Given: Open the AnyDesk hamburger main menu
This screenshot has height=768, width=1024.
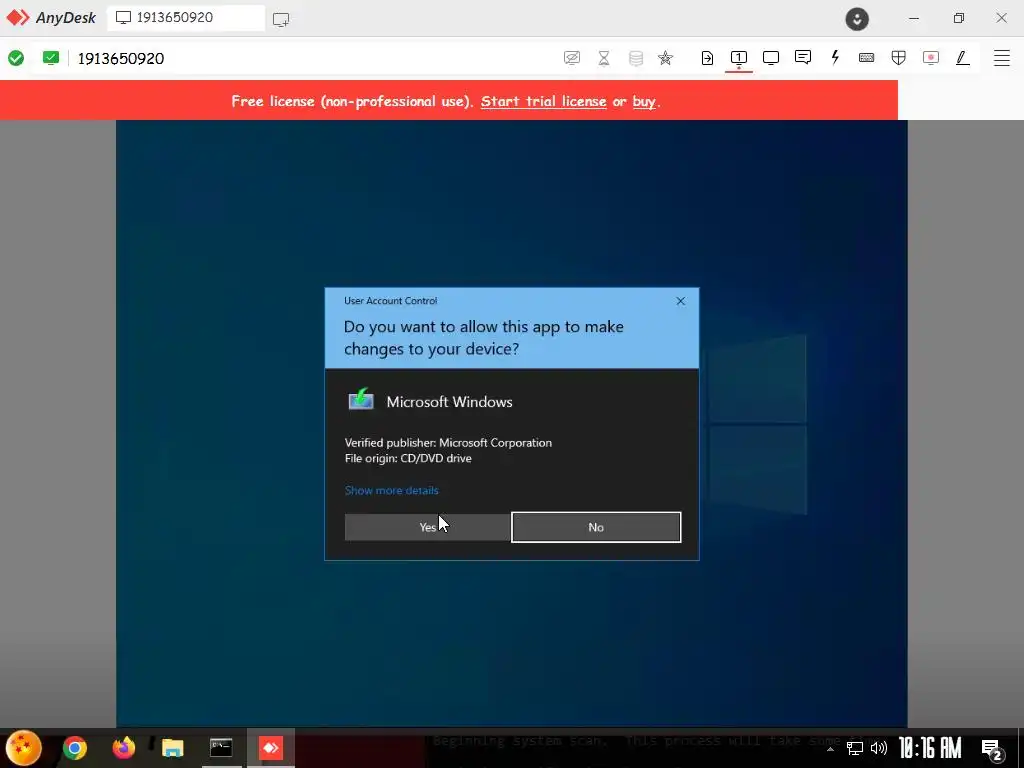Looking at the screenshot, I should [1002, 58].
